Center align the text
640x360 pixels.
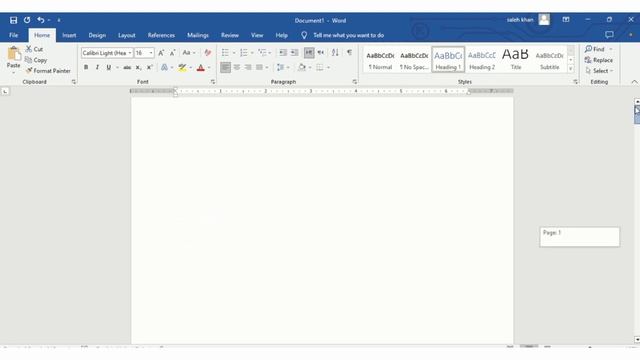(237, 67)
